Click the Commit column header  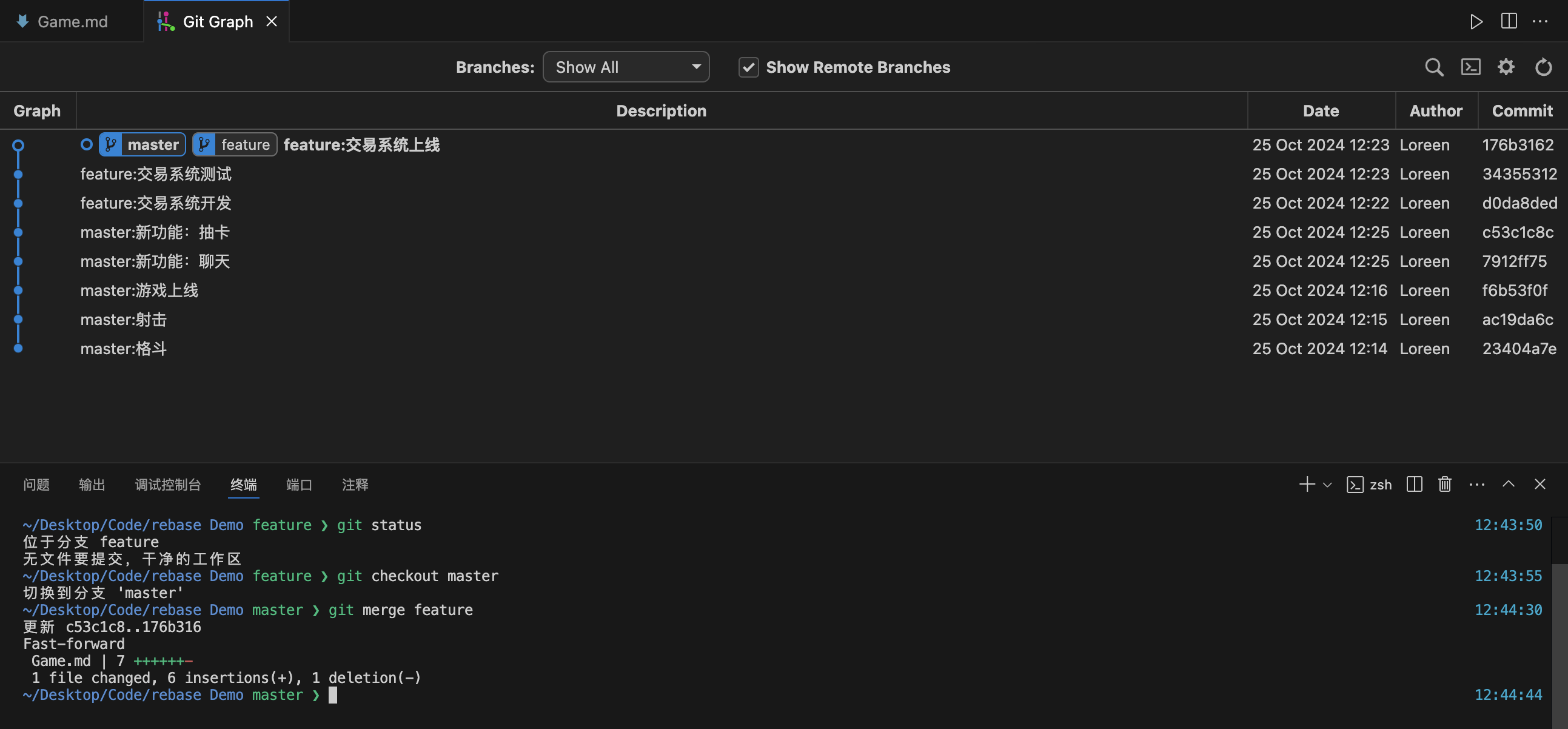tap(1523, 111)
